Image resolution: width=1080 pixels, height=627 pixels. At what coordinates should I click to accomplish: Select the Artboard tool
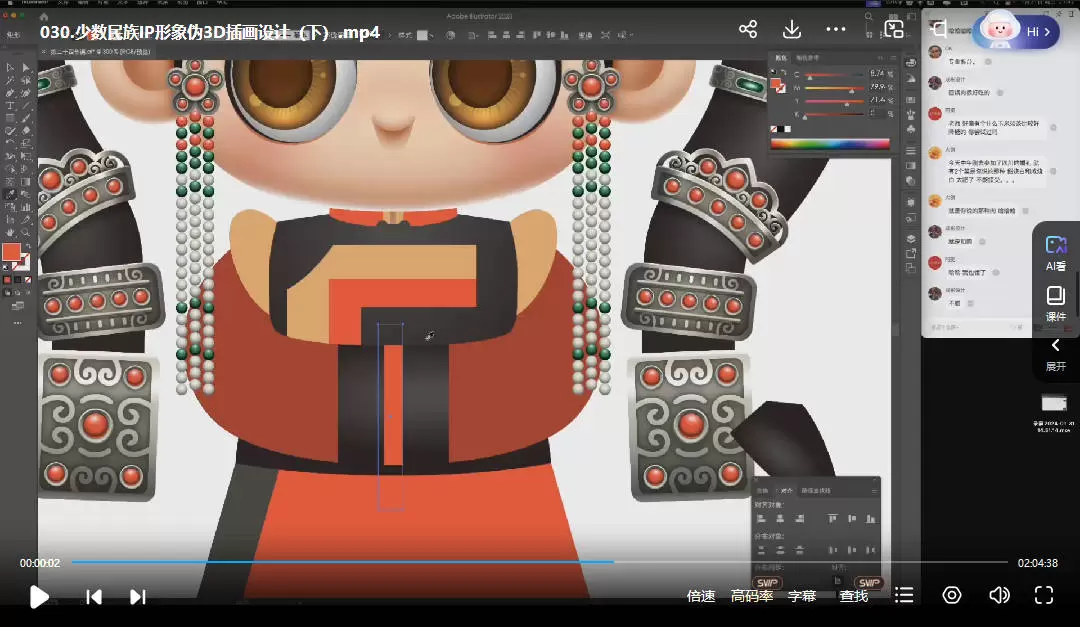click(x=10, y=219)
